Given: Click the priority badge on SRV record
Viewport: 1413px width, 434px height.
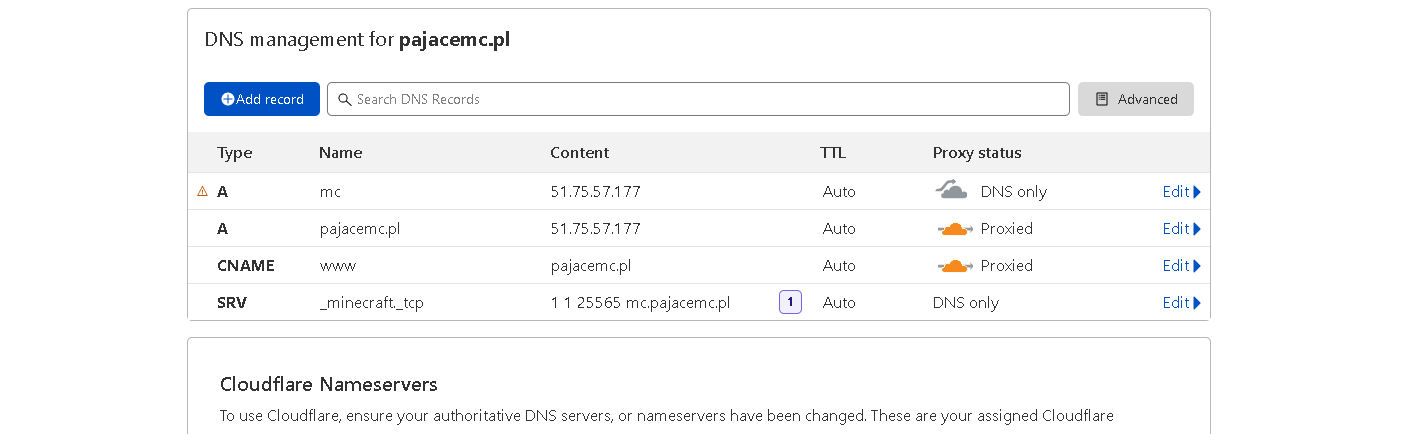Looking at the screenshot, I should pos(790,302).
